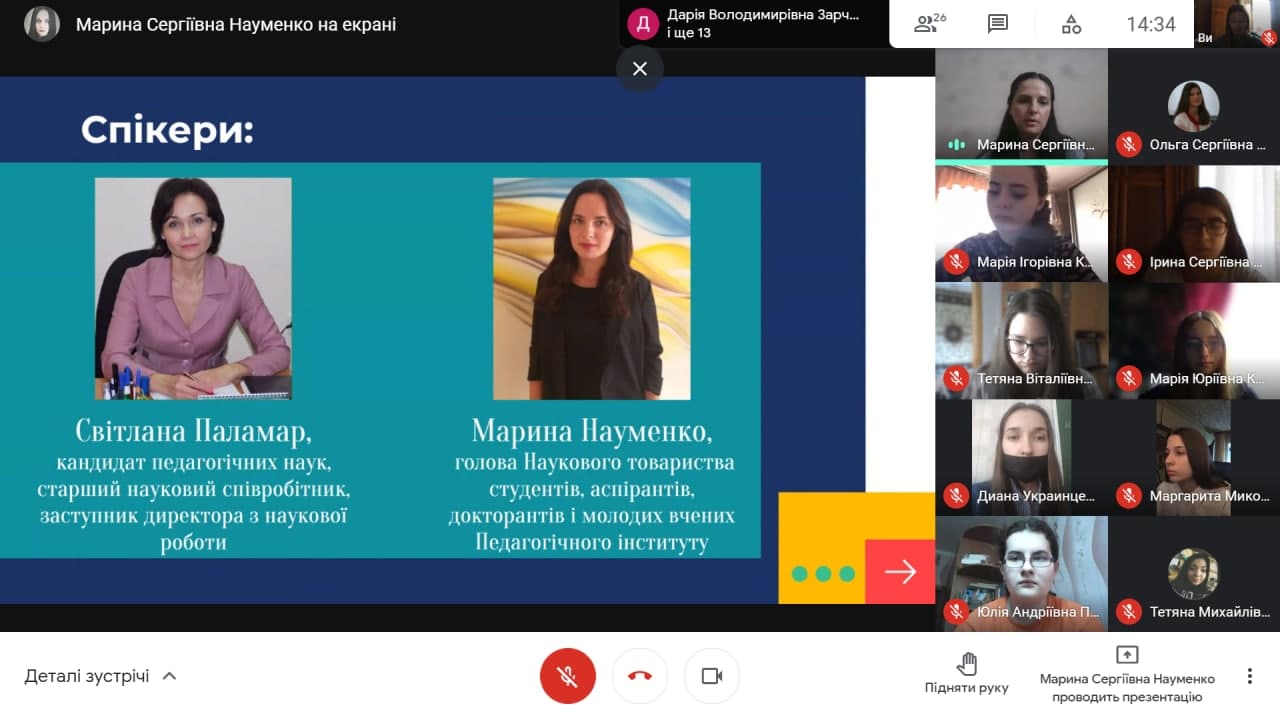The height and width of the screenshot is (720, 1280).
Task: Click Дарія Володимирівна notification banner
Action: pos(752,24)
